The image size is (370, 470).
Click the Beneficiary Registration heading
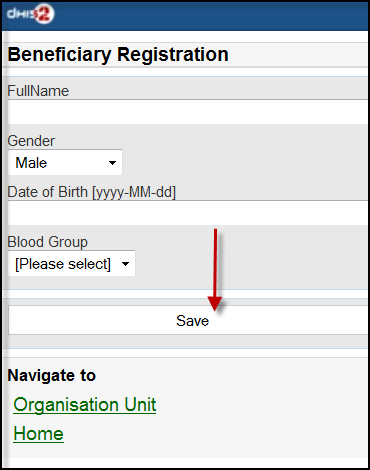point(118,55)
